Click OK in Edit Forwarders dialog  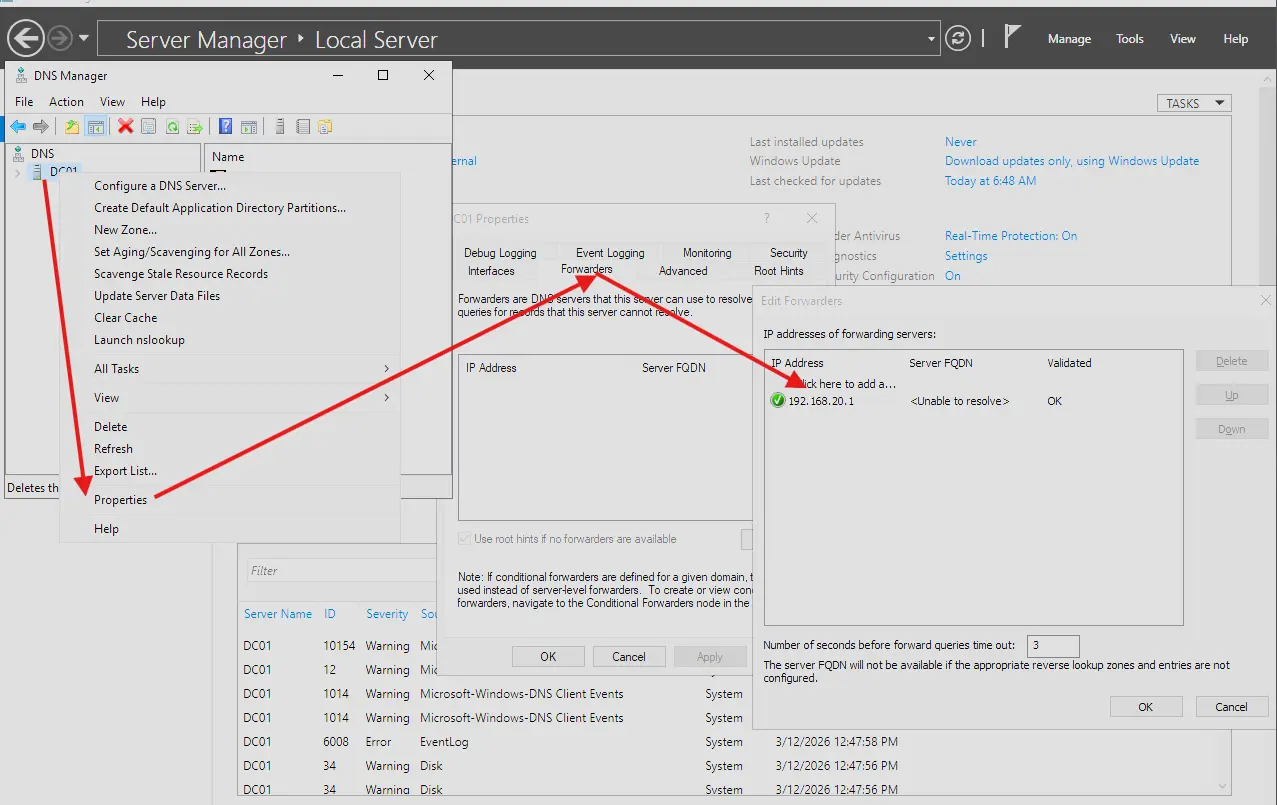click(x=1146, y=707)
